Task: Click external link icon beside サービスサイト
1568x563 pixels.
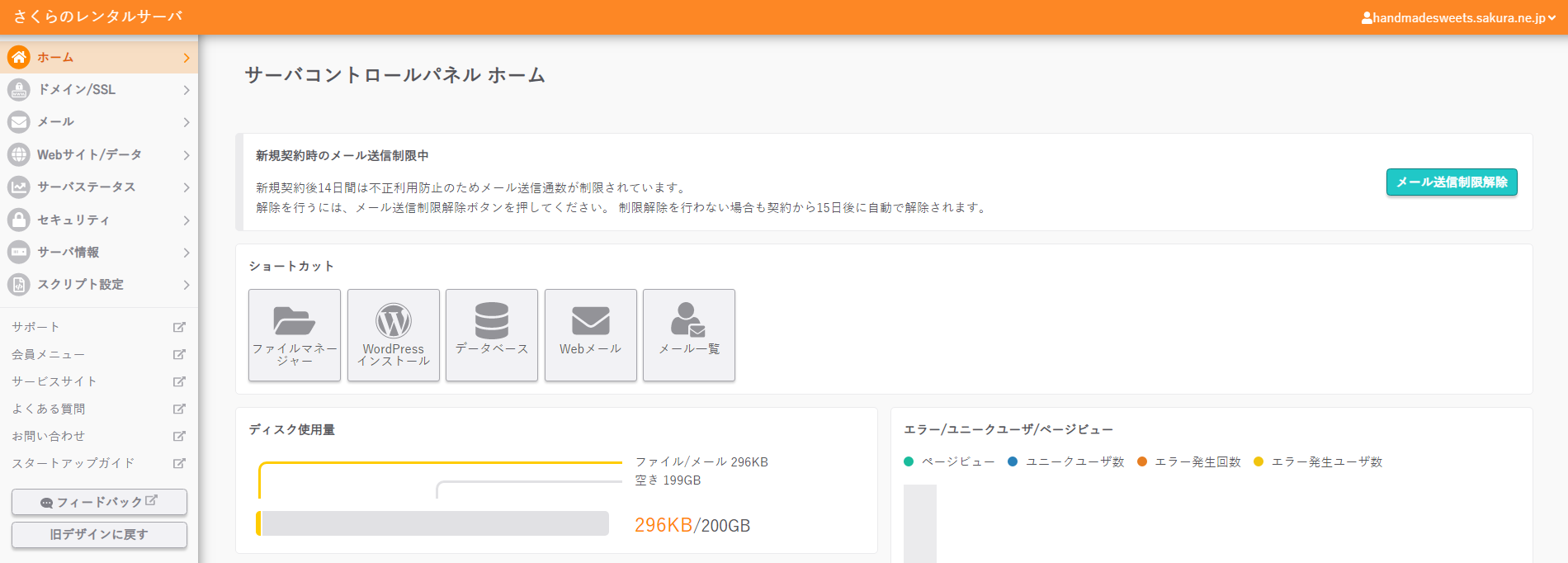Action: pos(179,381)
